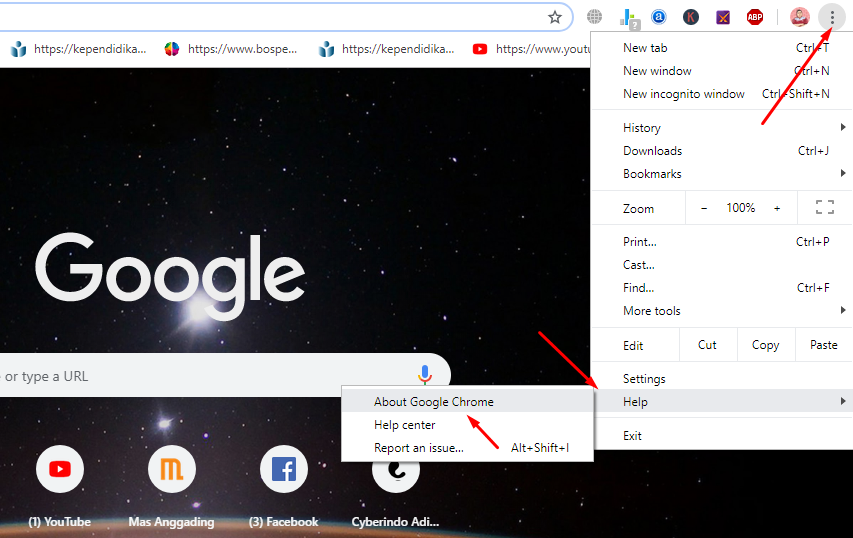Open the YouTube bookmark in bookmarks bar
This screenshot has height=538, width=853.
[x=531, y=49]
